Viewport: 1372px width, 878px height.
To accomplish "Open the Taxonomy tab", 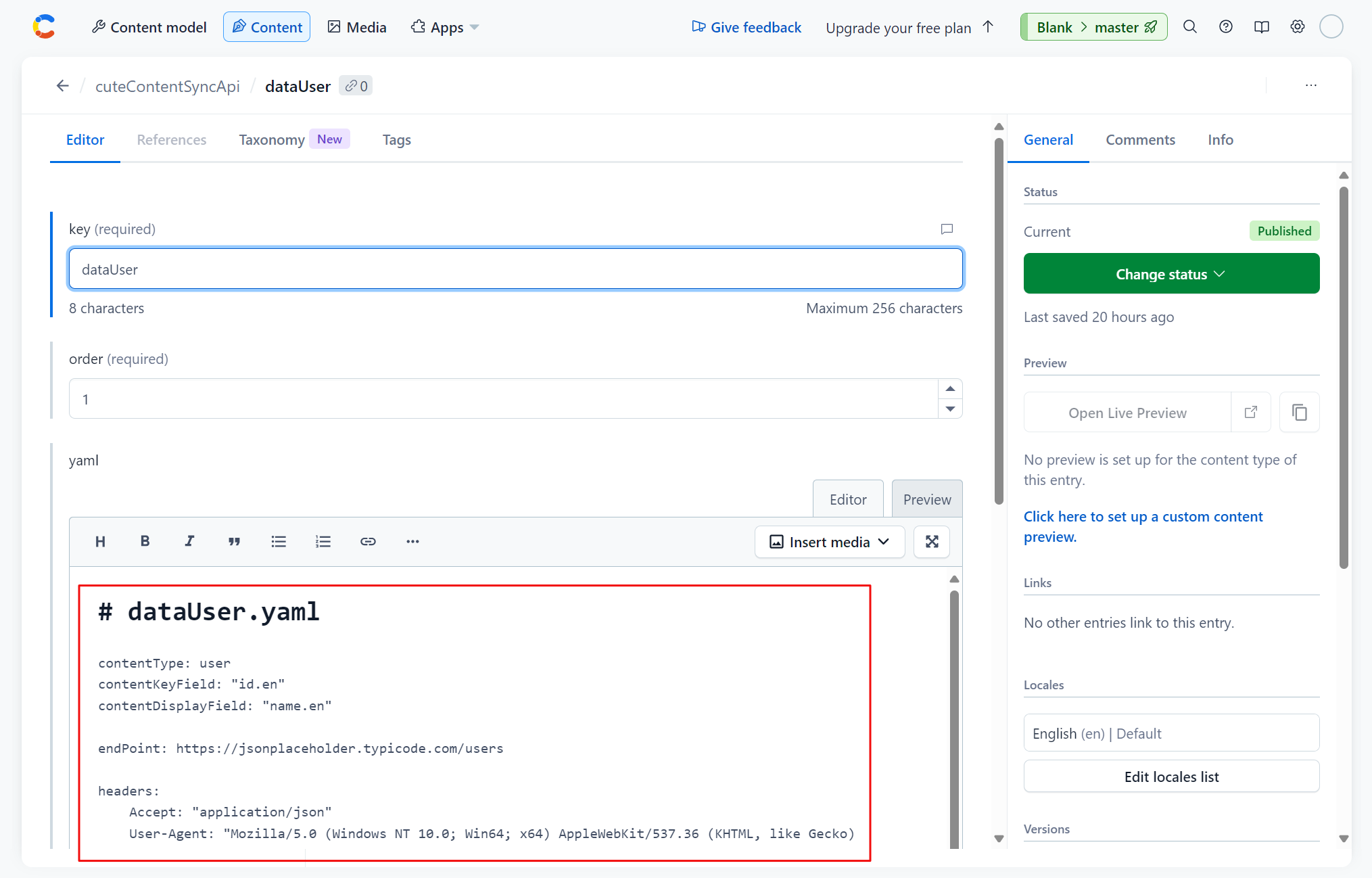I will point(272,139).
